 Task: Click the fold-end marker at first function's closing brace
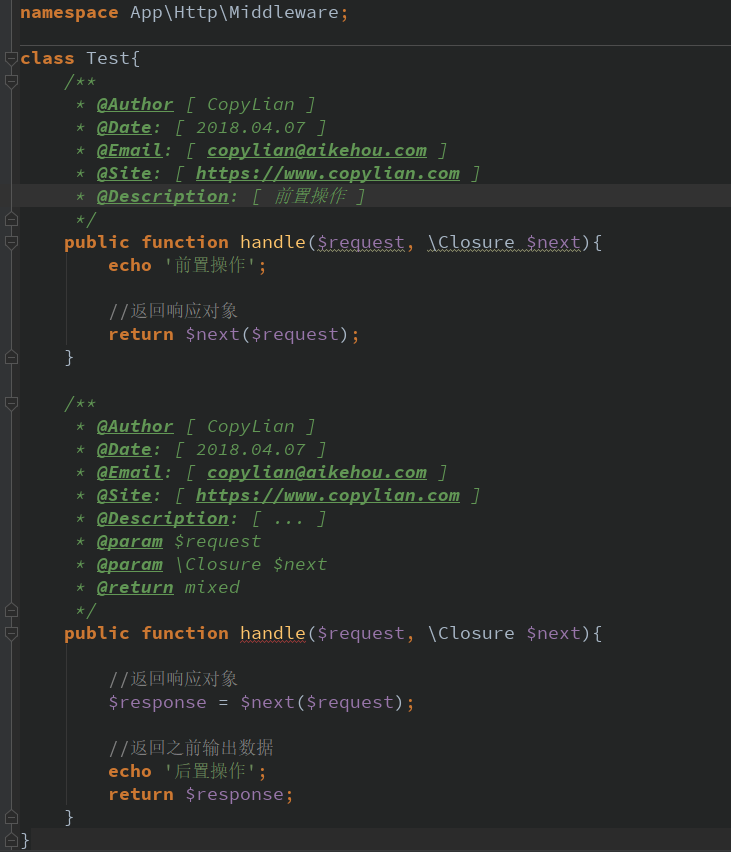11,357
